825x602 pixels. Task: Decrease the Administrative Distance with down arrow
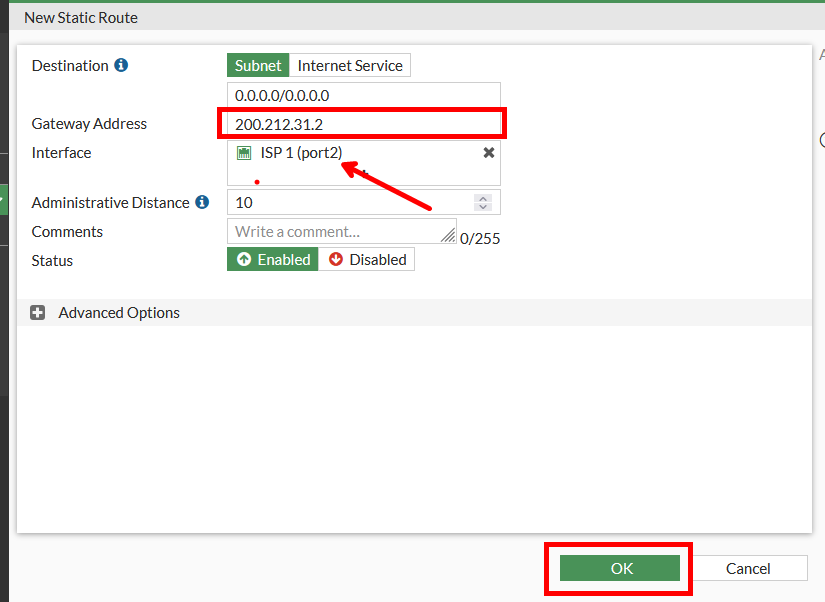tap(484, 207)
